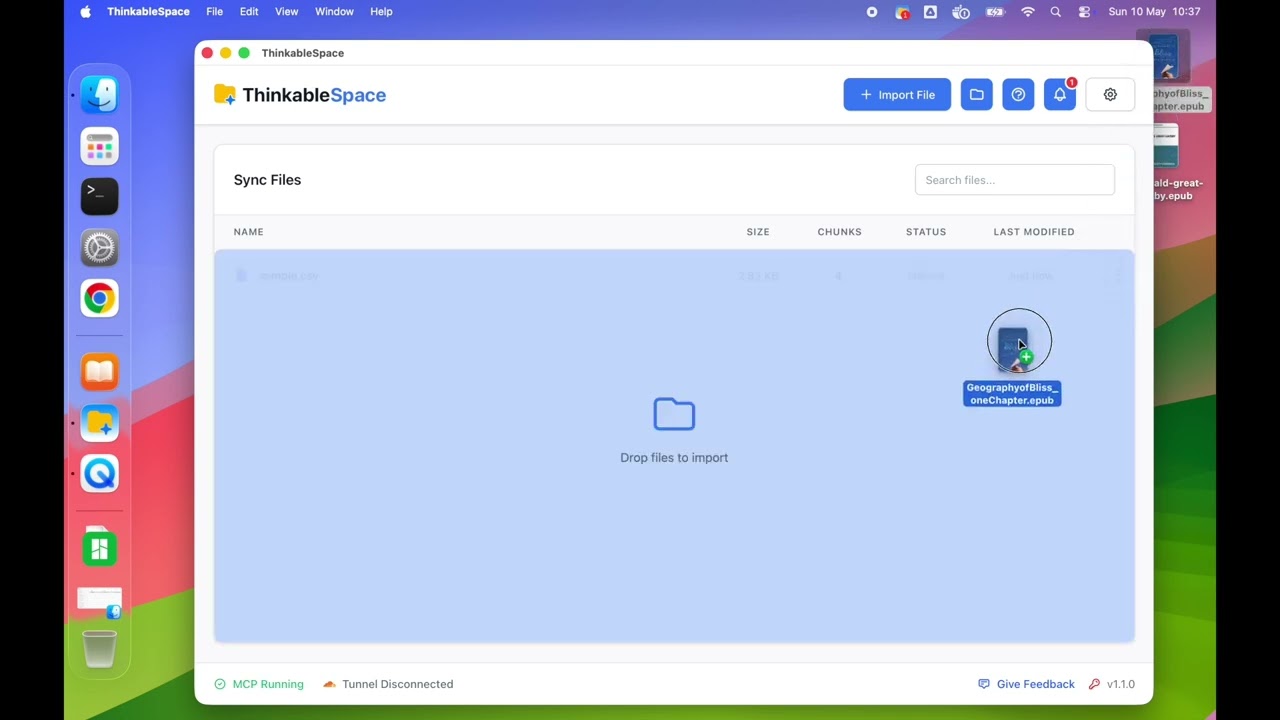
Task: Open the Give Feedback link
Action: click(1026, 684)
